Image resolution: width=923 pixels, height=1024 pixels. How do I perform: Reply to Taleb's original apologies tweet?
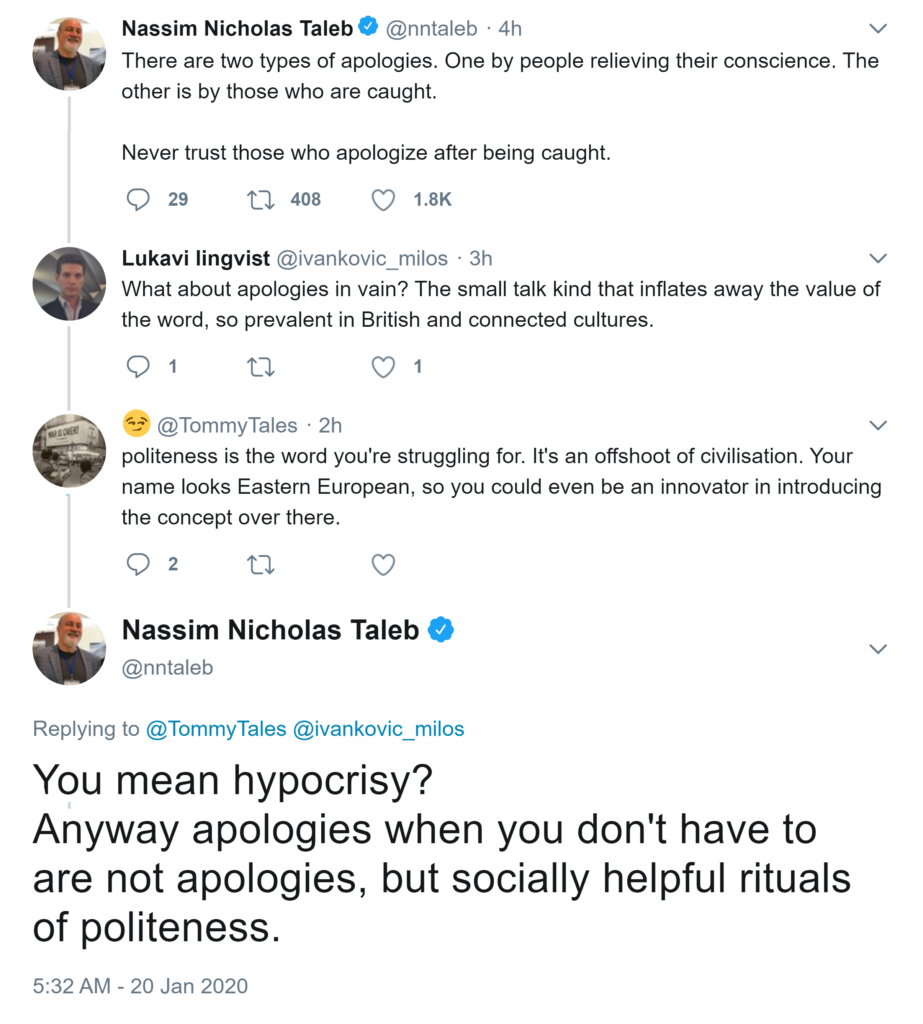[138, 200]
